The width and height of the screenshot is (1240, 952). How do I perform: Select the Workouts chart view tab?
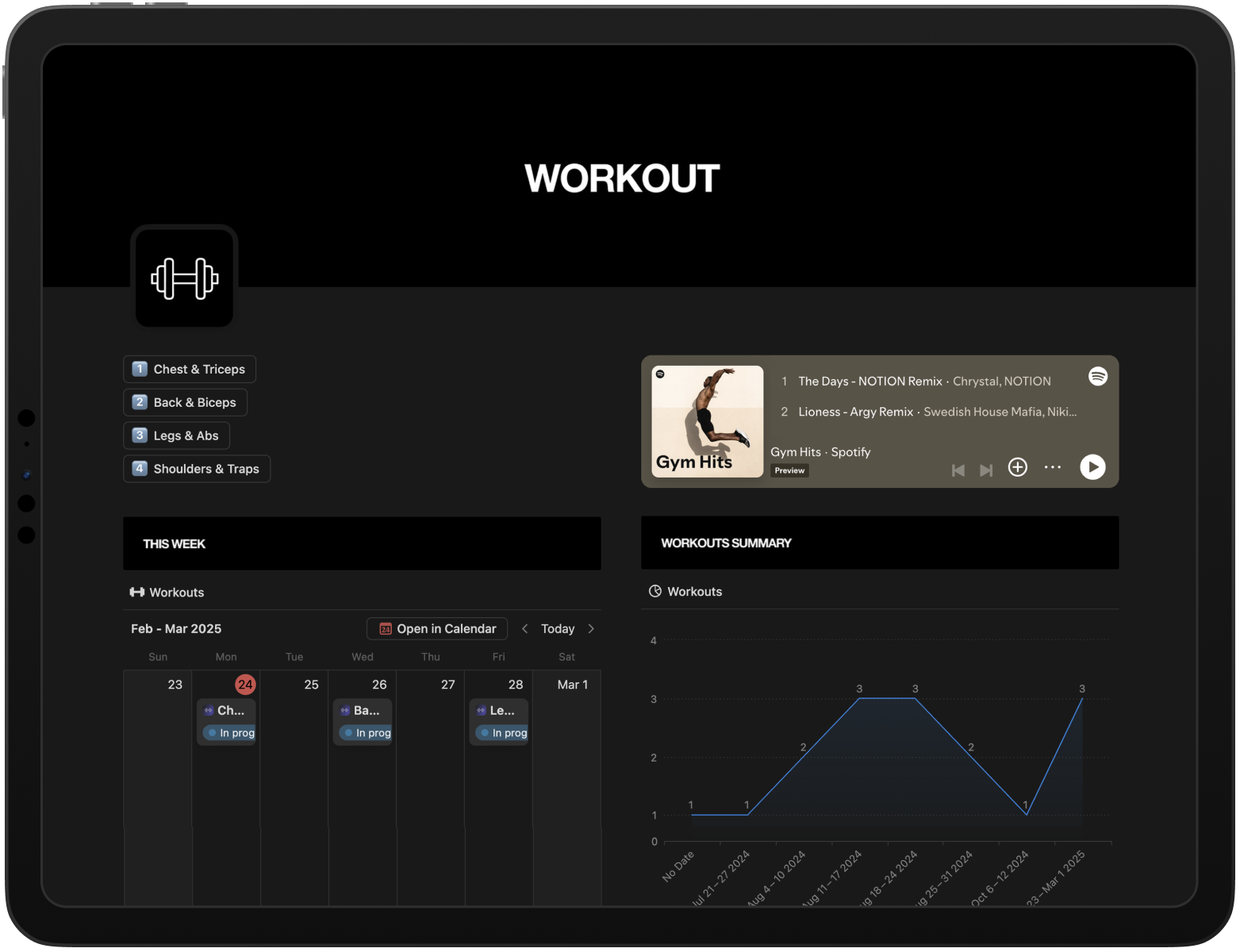pos(685,592)
